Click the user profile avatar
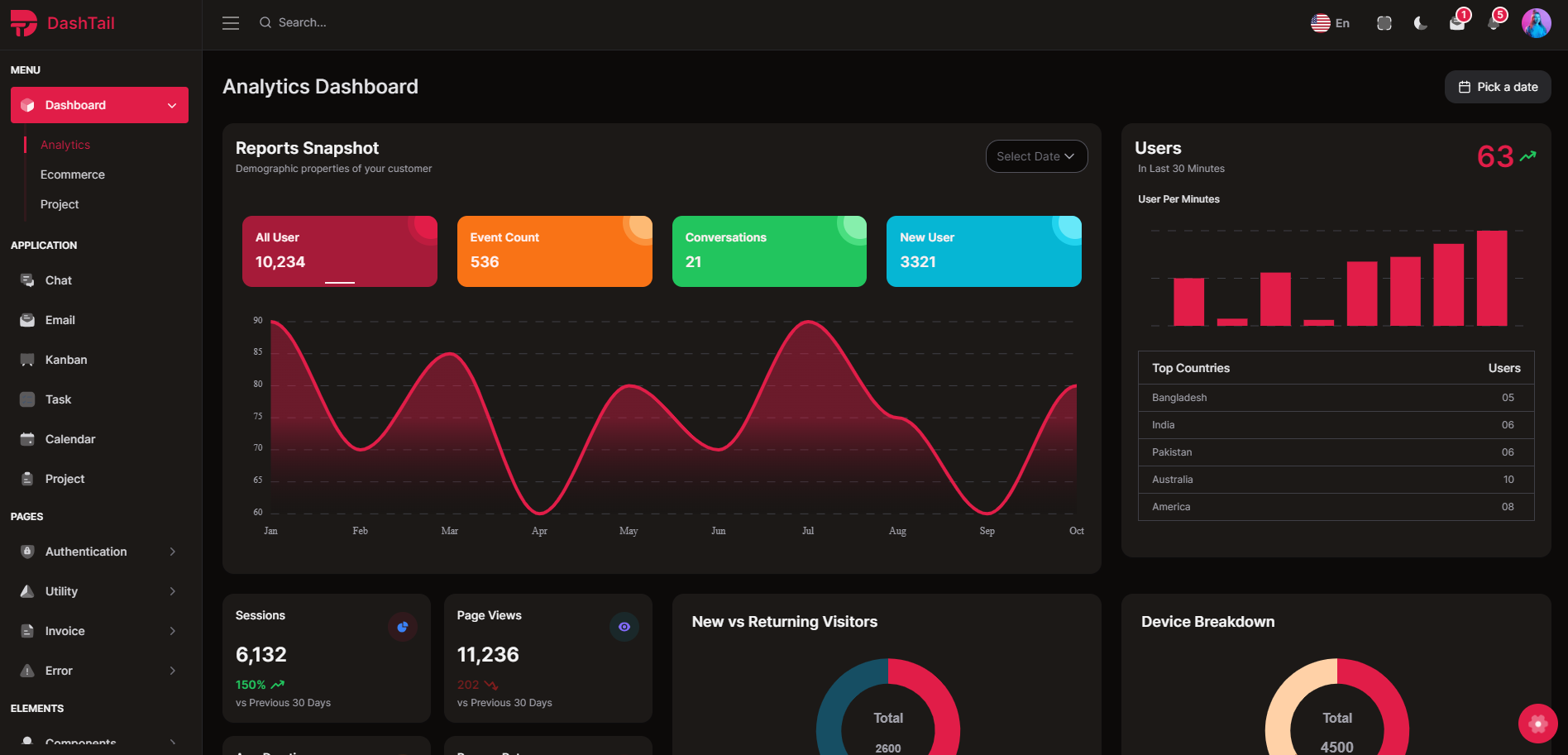This screenshot has height=755, width=1568. (x=1537, y=22)
